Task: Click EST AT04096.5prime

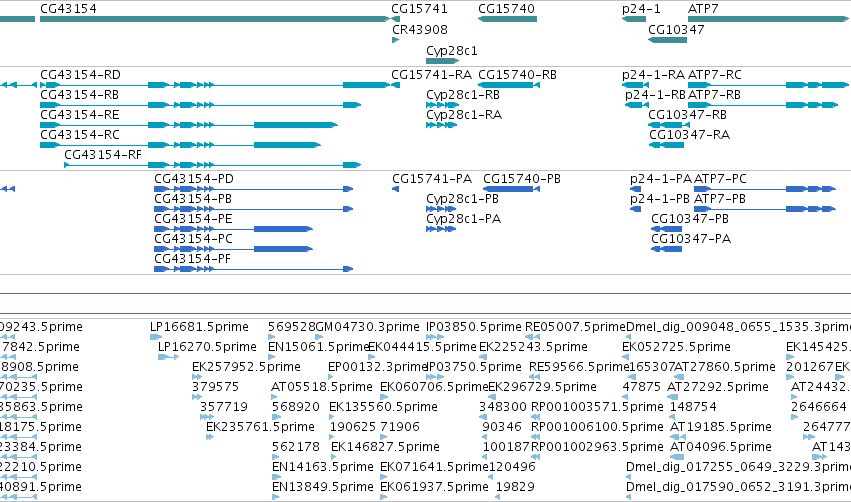Action: coord(721,447)
